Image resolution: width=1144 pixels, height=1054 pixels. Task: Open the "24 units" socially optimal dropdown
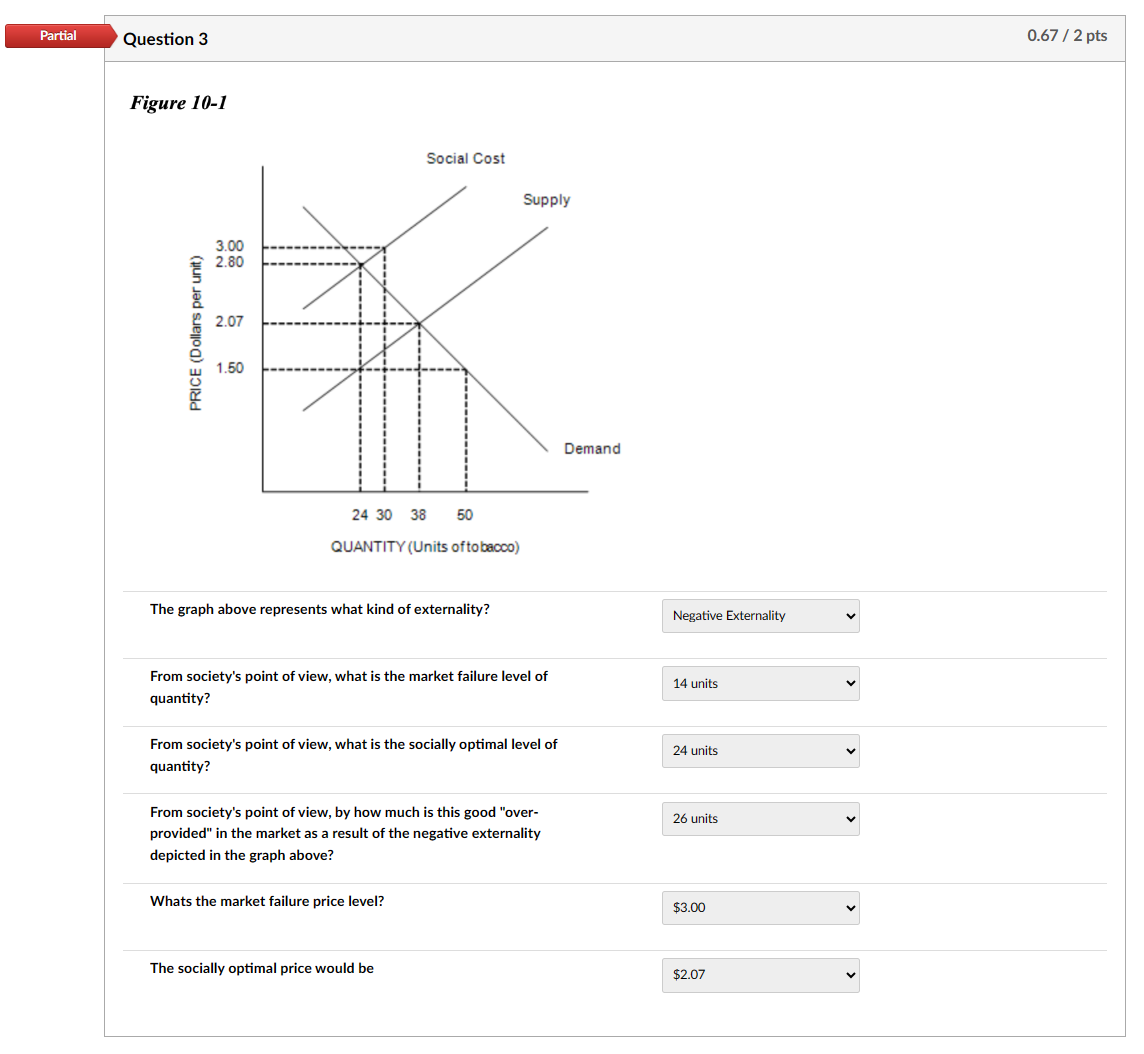tap(760, 750)
